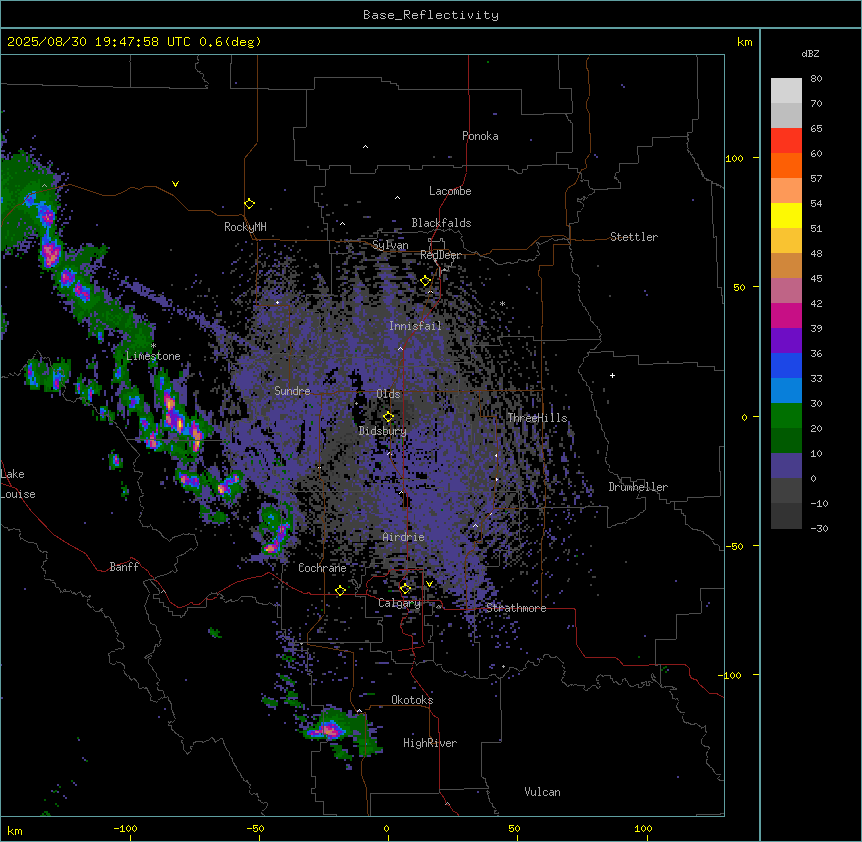Viewport: 862px width, 842px height.
Task: Click the white asterisk marker above Limestone
Action: click(153, 346)
